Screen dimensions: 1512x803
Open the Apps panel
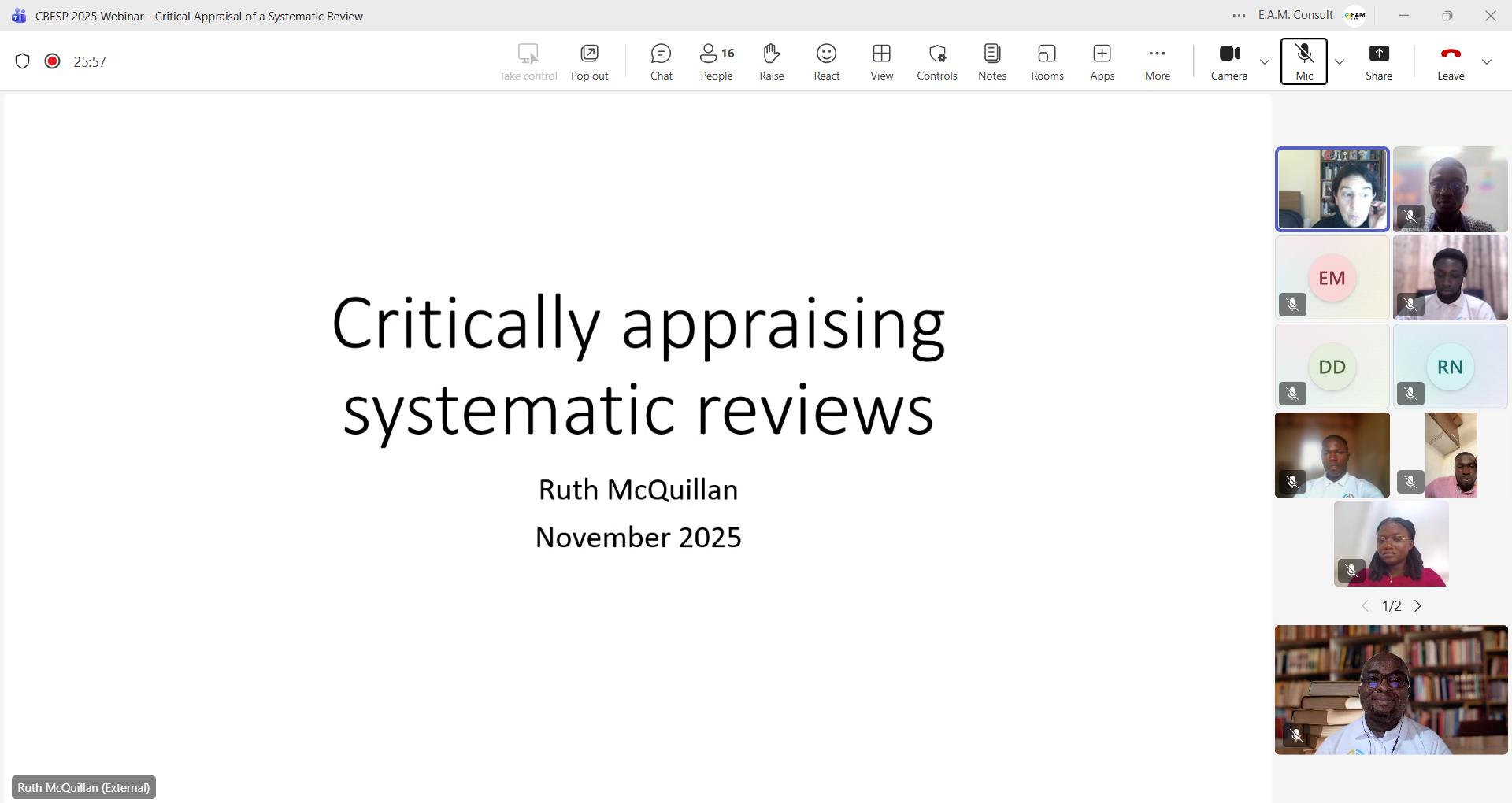(x=1102, y=61)
